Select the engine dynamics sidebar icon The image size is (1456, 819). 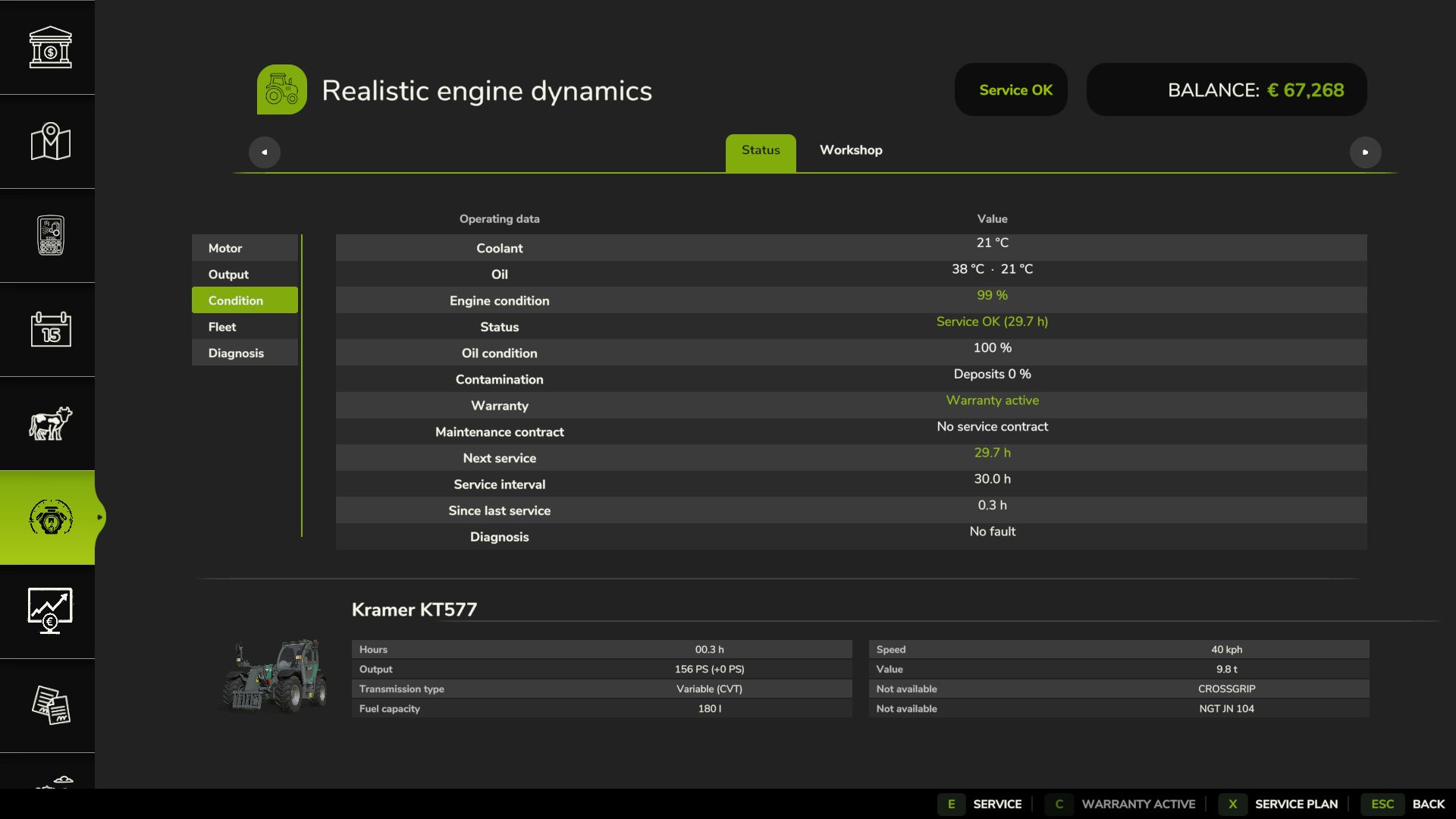[50, 517]
